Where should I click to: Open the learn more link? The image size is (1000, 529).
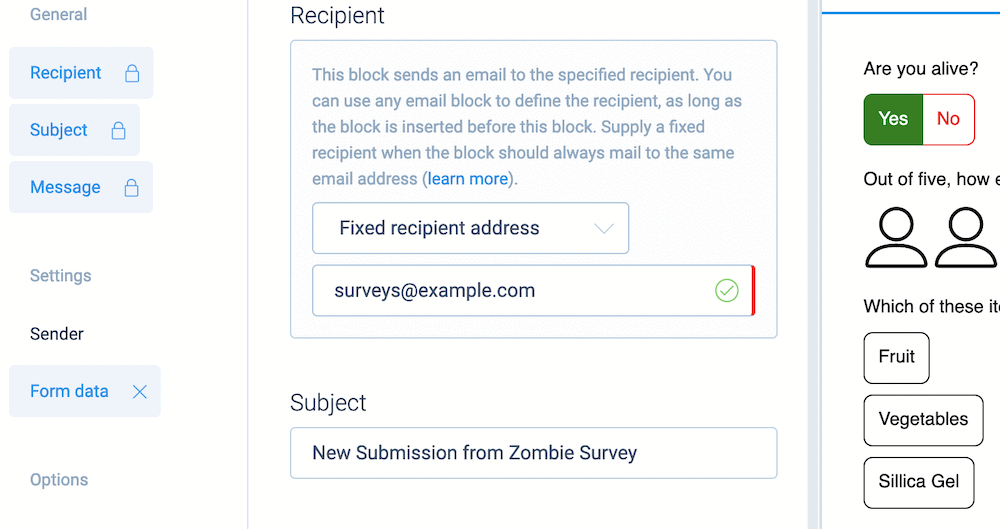pos(467,179)
